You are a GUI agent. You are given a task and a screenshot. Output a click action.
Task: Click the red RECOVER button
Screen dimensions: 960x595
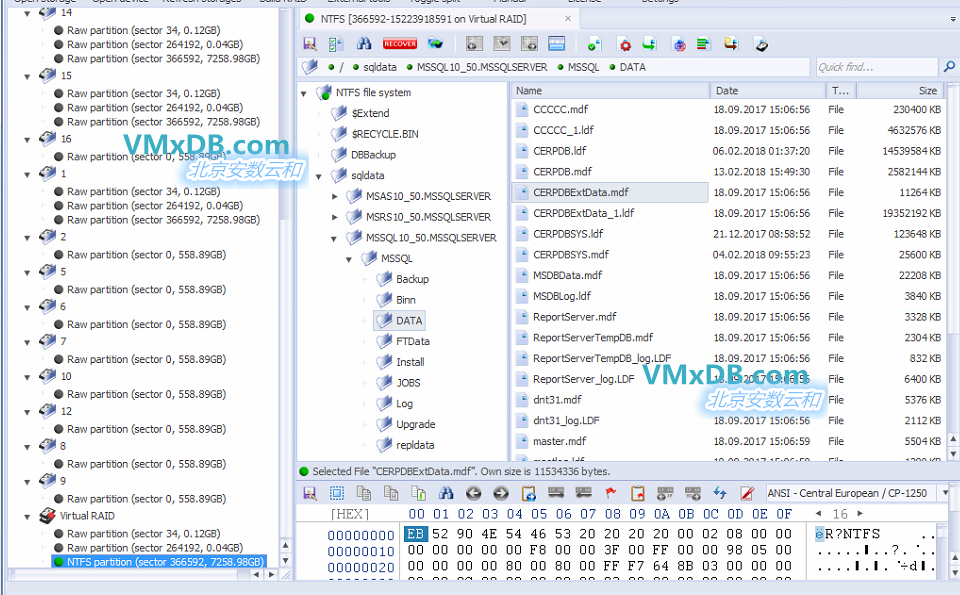pyautogui.click(x=400, y=43)
